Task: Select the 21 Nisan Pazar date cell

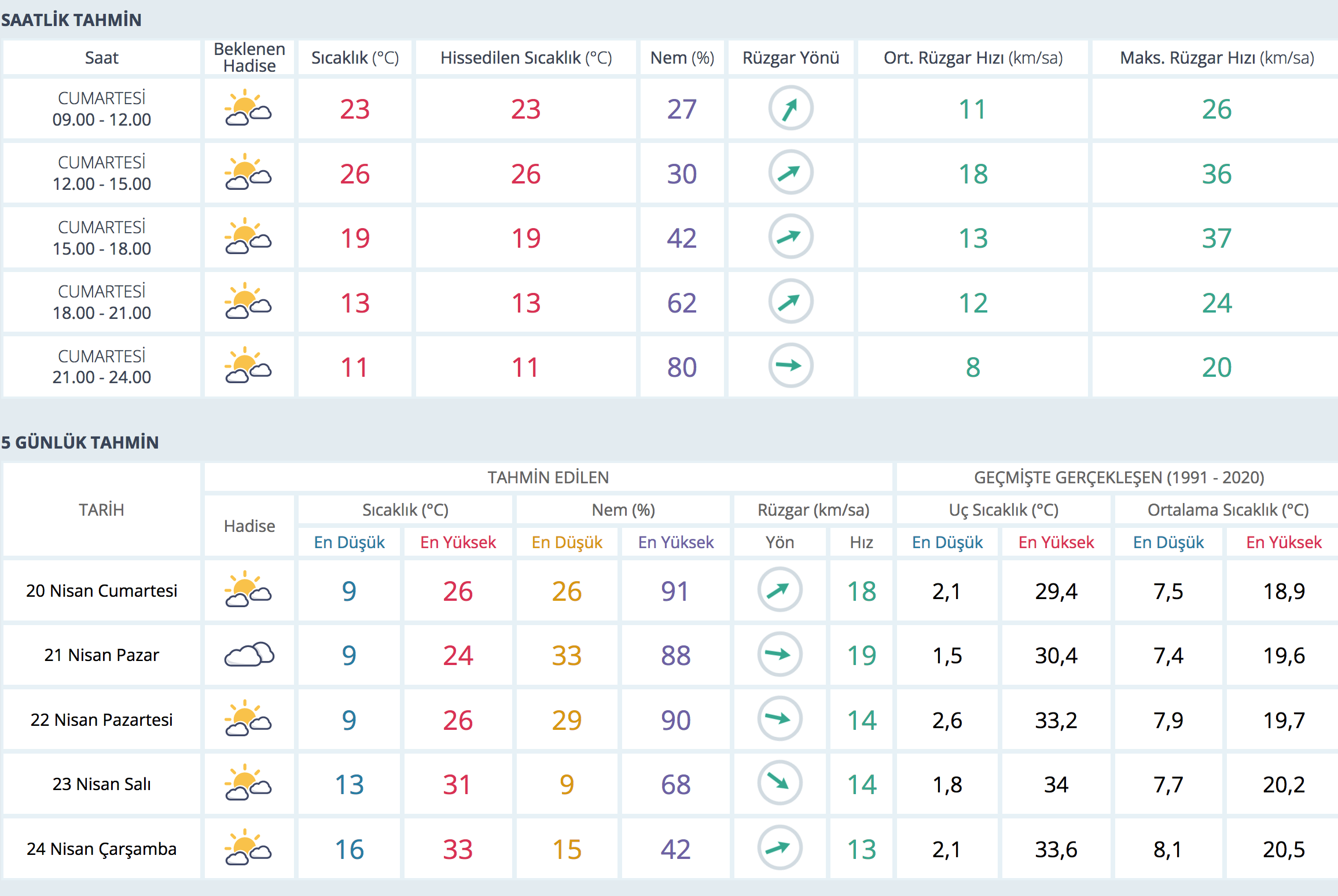Action: pos(102,655)
